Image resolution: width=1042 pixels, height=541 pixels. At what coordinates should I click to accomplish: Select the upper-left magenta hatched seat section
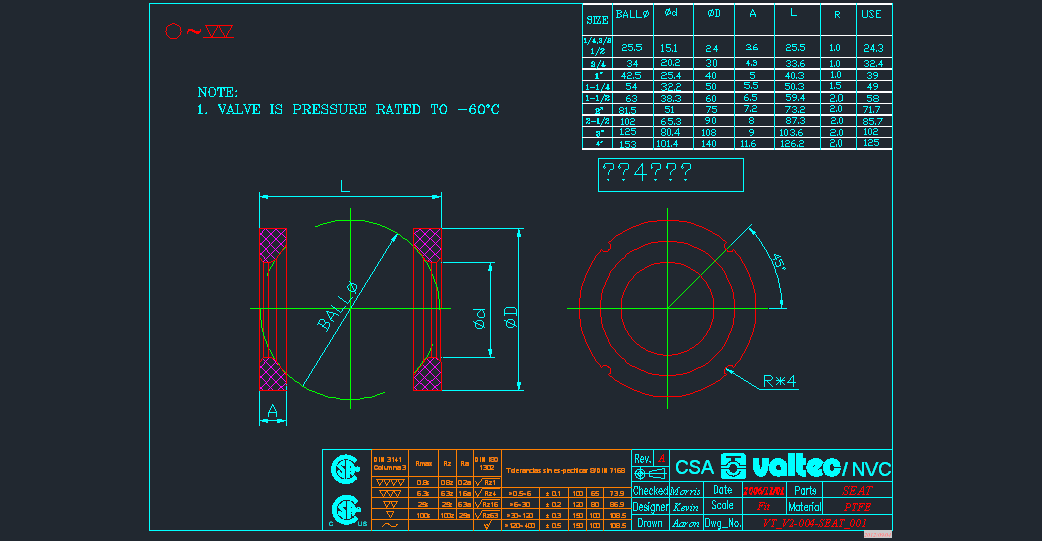(273, 245)
